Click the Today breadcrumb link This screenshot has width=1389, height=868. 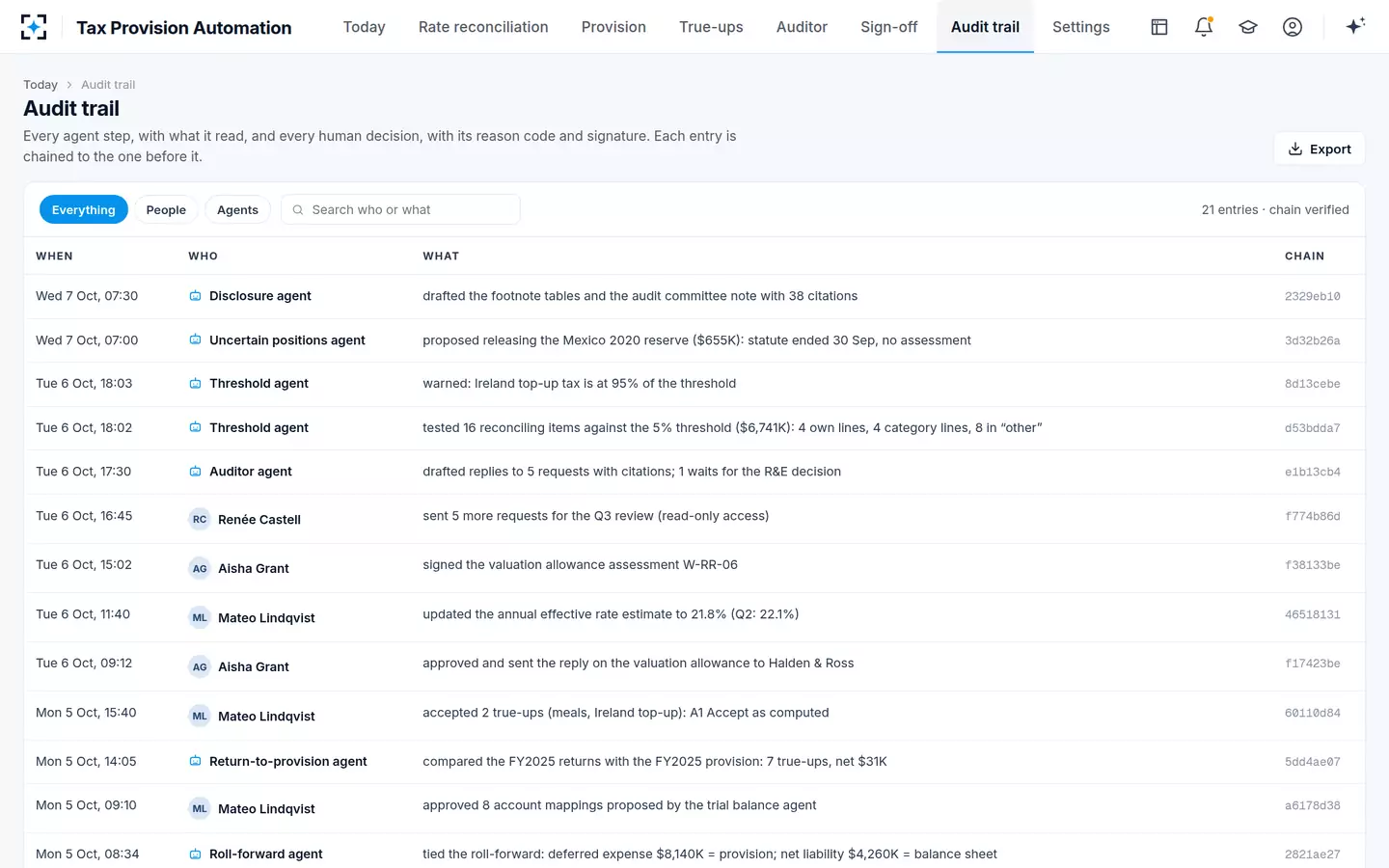pyautogui.click(x=41, y=85)
